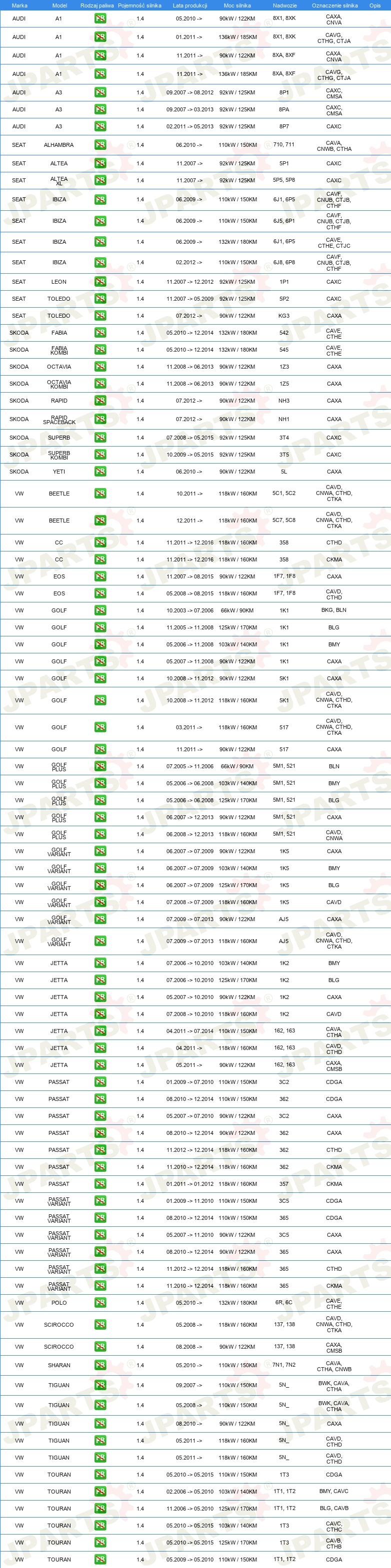
Task: Click production date 09.2007 -> cell
Action: [189, 1385]
